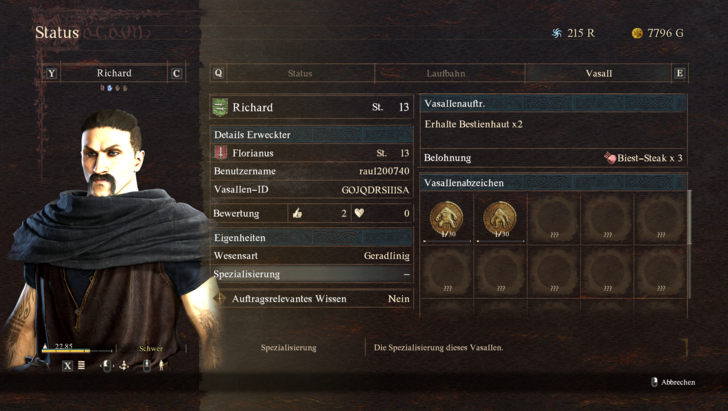This screenshot has height=411, width=728.
Task: Click the Y key for previous character
Action: coord(52,73)
